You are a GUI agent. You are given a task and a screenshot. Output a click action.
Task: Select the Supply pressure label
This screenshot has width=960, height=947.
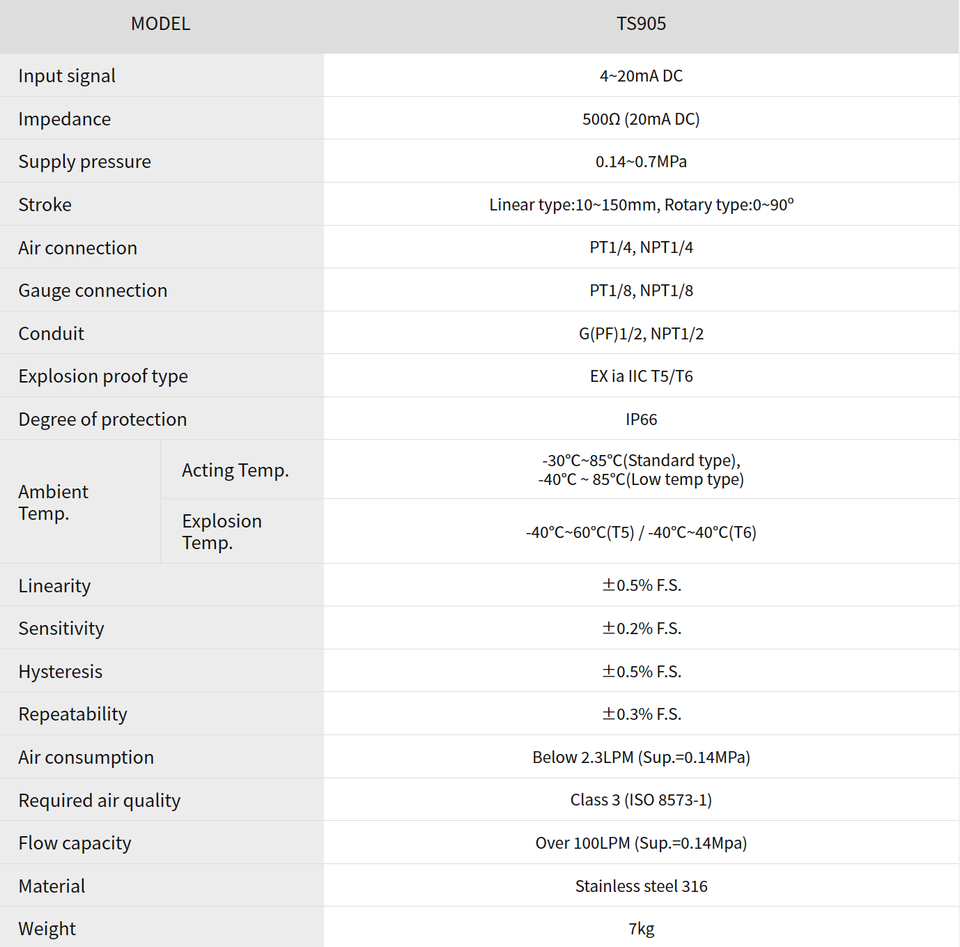(x=85, y=162)
